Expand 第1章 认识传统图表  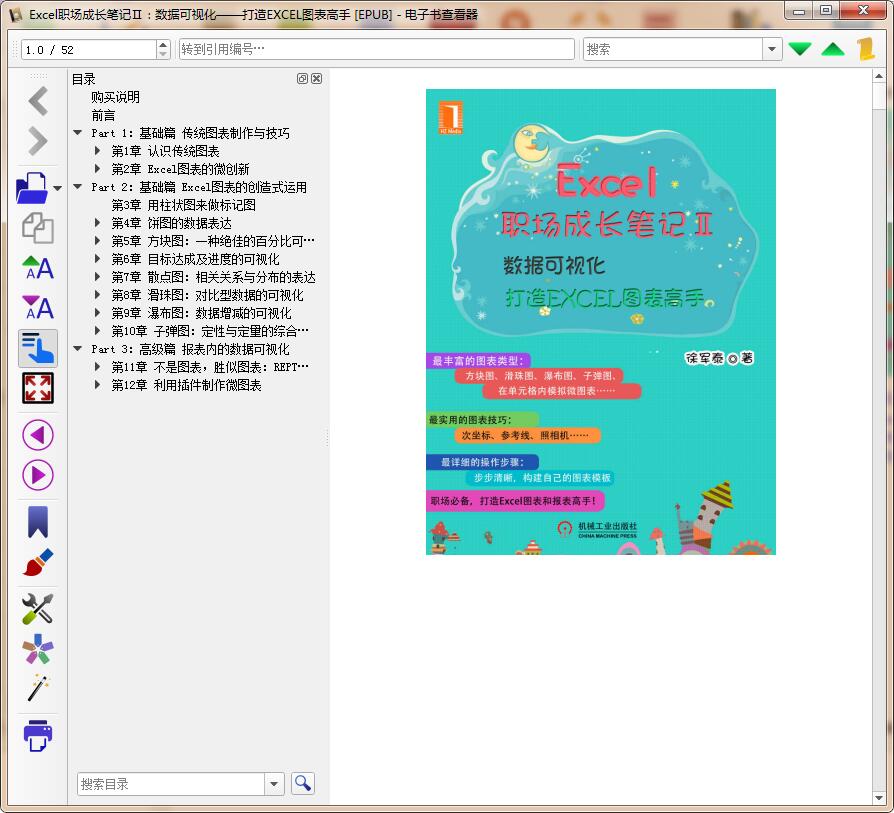point(97,151)
